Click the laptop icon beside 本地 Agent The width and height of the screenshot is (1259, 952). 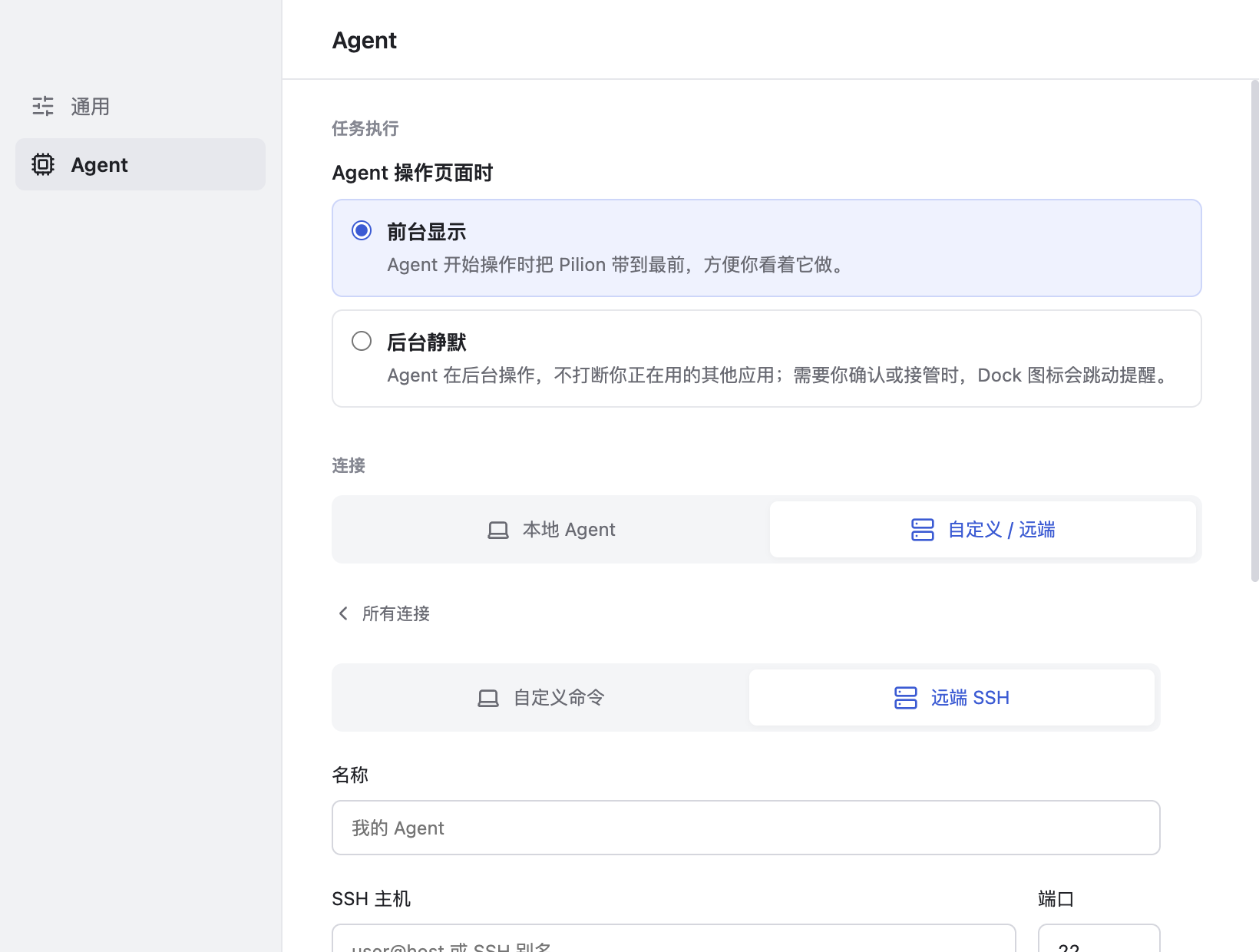[x=498, y=530]
